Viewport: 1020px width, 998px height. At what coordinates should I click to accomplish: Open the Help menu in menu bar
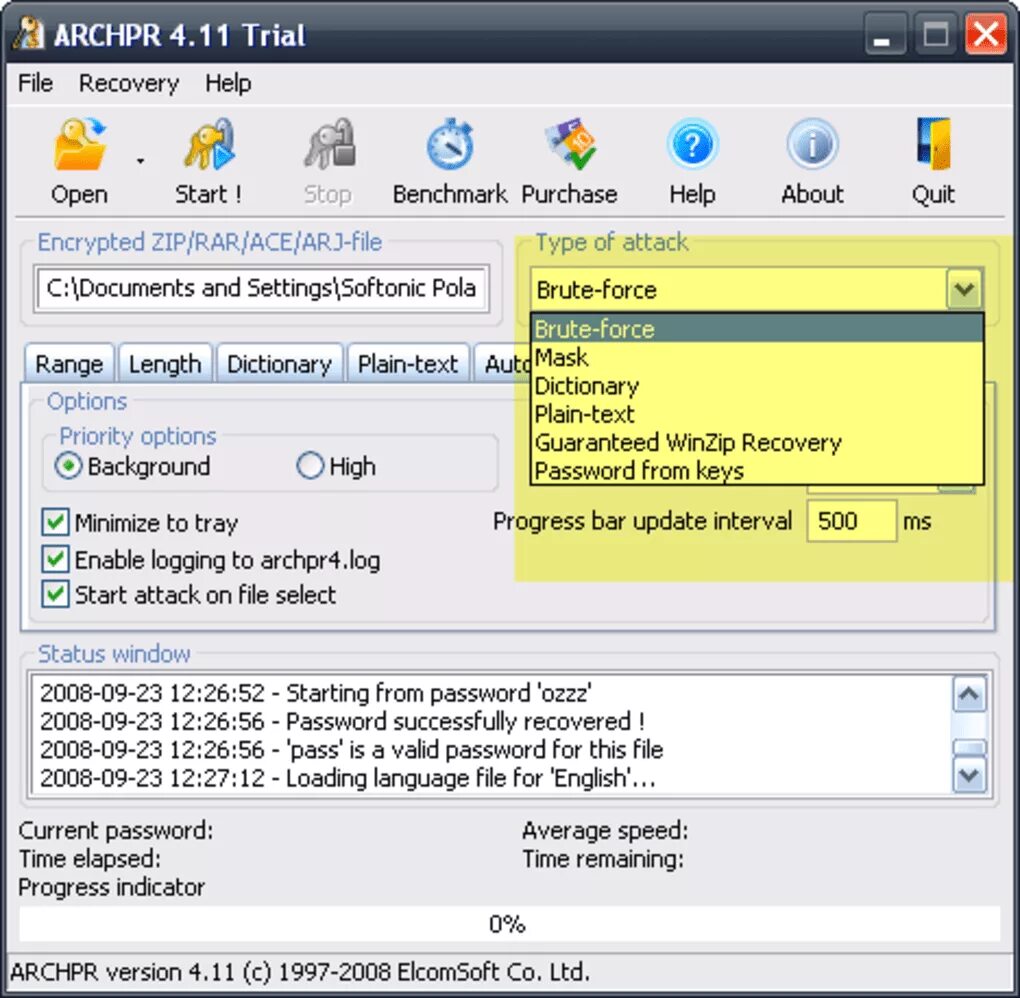pyautogui.click(x=228, y=83)
